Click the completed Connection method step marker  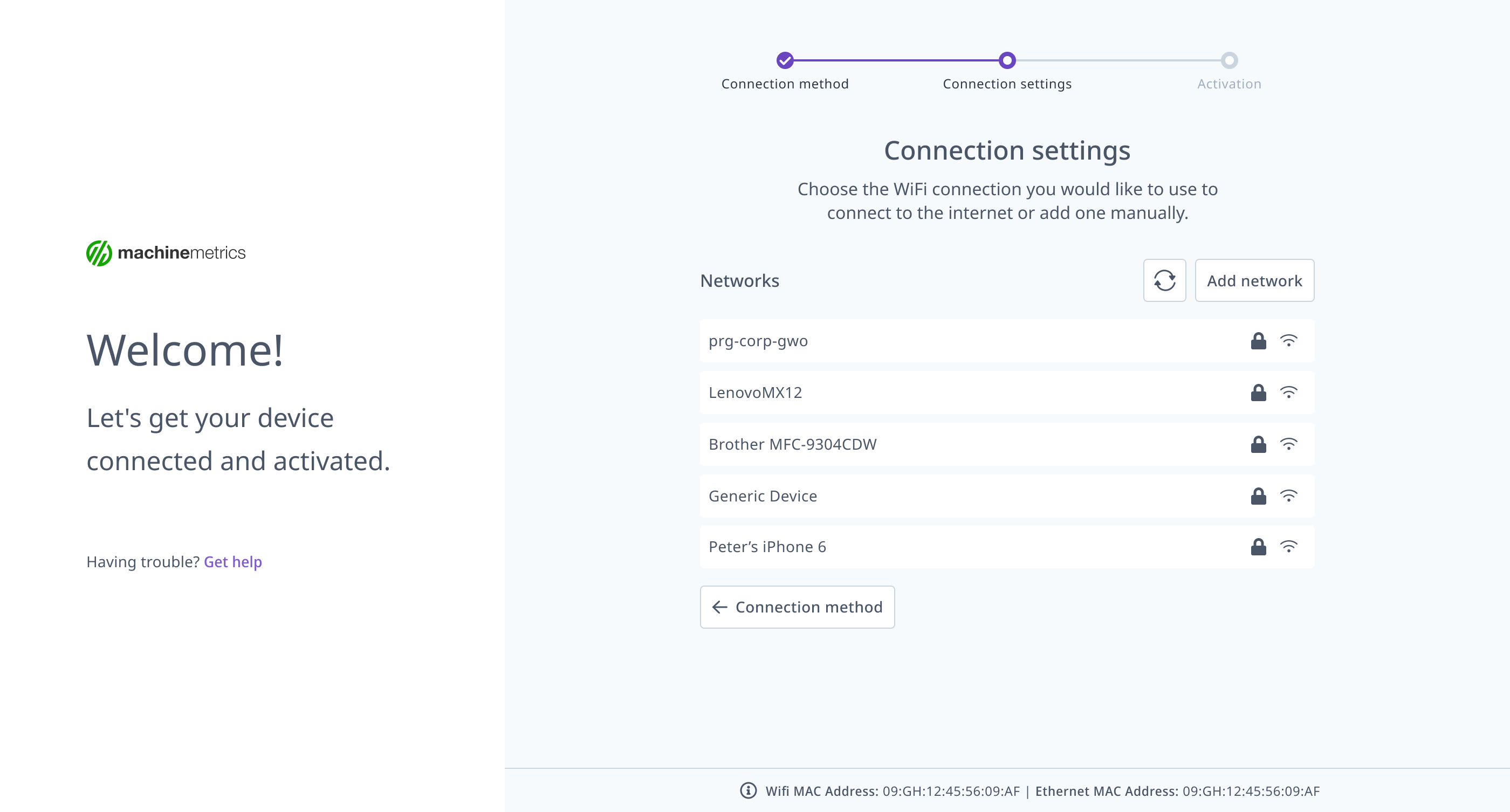point(785,61)
